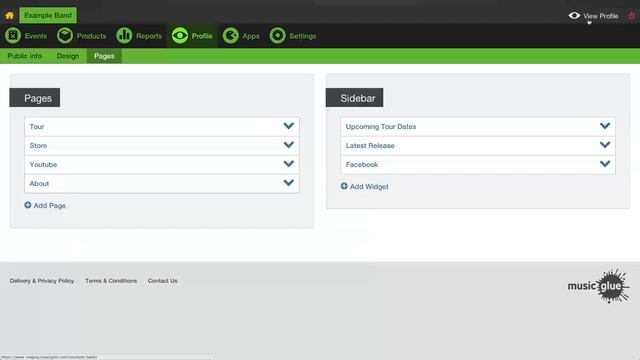This screenshot has width=640, height=360.
Task: Open the Reports bar-chart icon
Action: coord(124,36)
